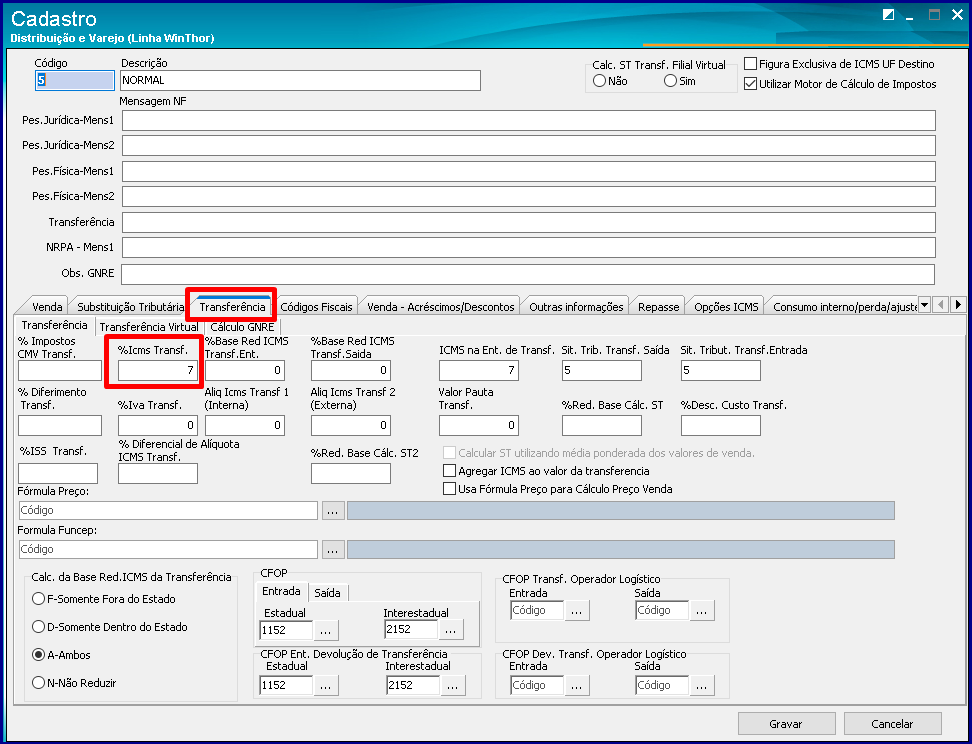The height and width of the screenshot is (744, 972).
Task: Open Substituição Tributária tab
Action: click(130, 307)
